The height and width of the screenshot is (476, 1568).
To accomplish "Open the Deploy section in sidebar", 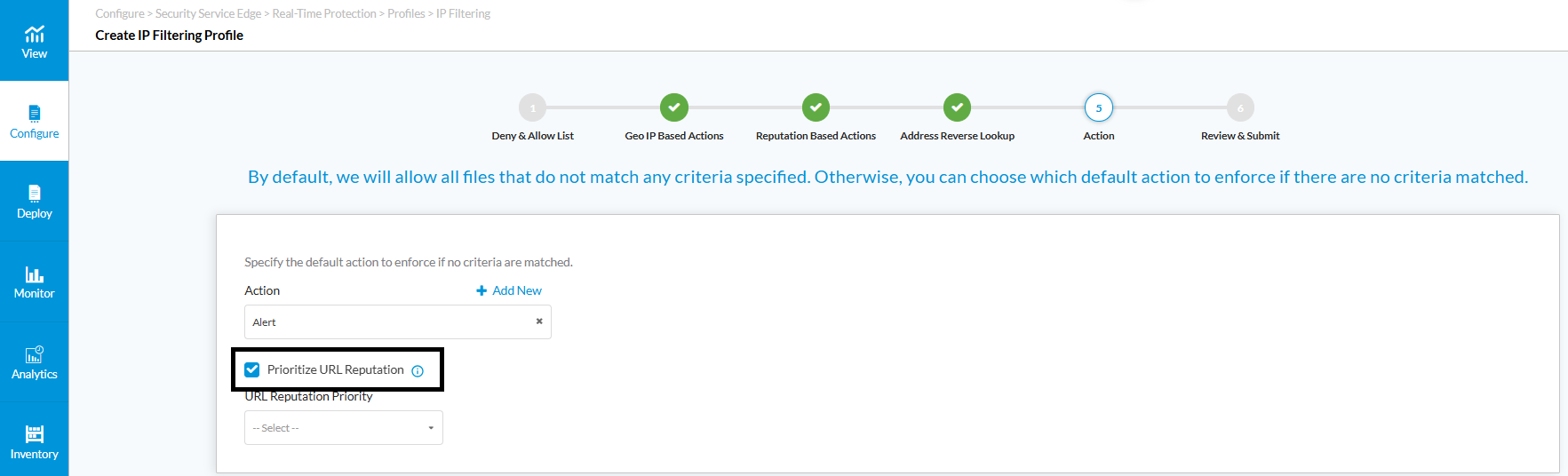I will coord(34,202).
